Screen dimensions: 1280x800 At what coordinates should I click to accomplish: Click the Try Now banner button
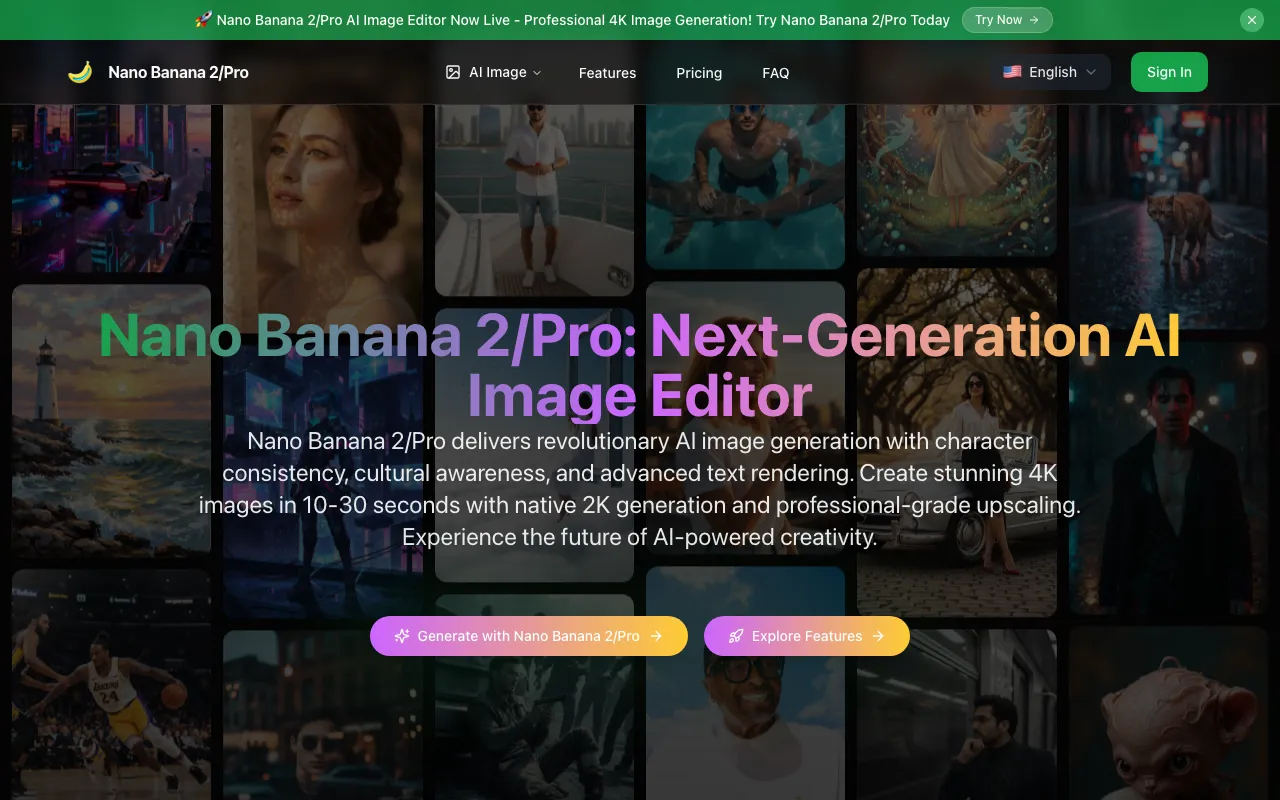click(1007, 20)
